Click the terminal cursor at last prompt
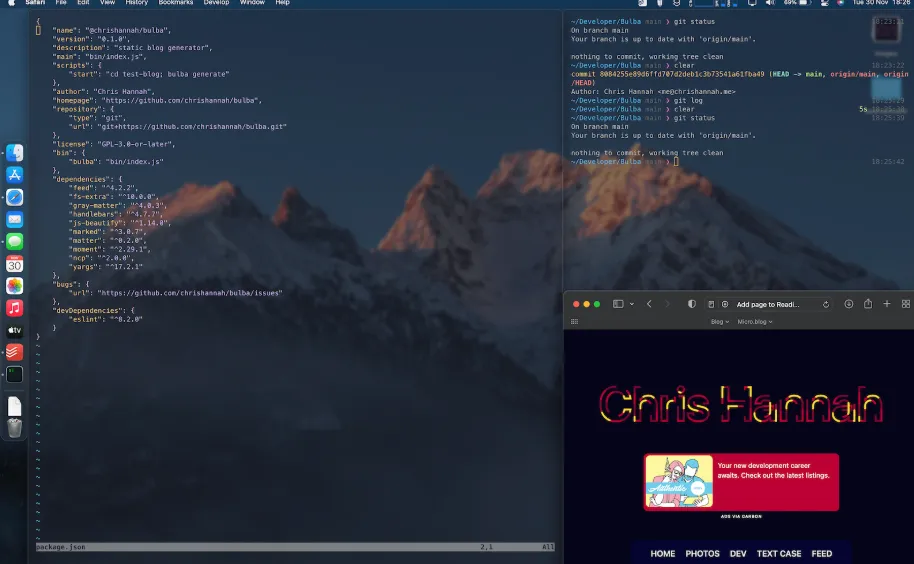This screenshot has height=564, width=914. pos(676,161)
